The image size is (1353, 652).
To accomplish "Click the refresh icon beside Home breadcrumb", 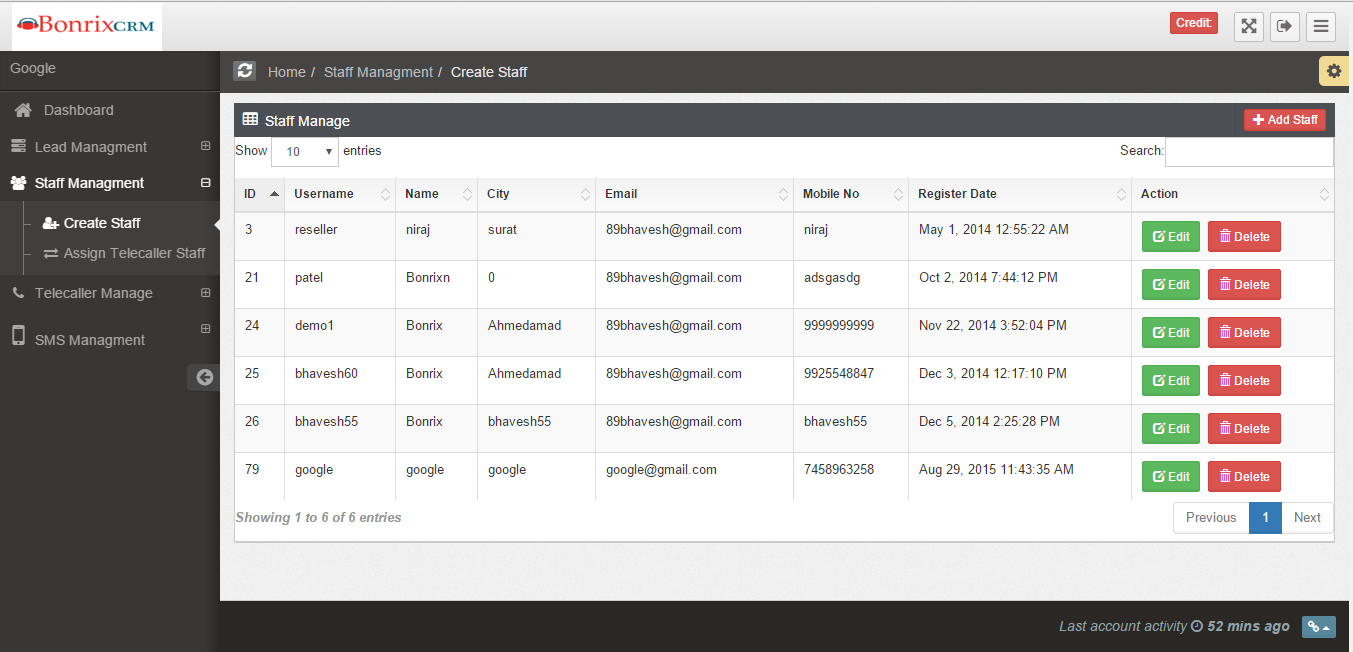I will point(245,71).
